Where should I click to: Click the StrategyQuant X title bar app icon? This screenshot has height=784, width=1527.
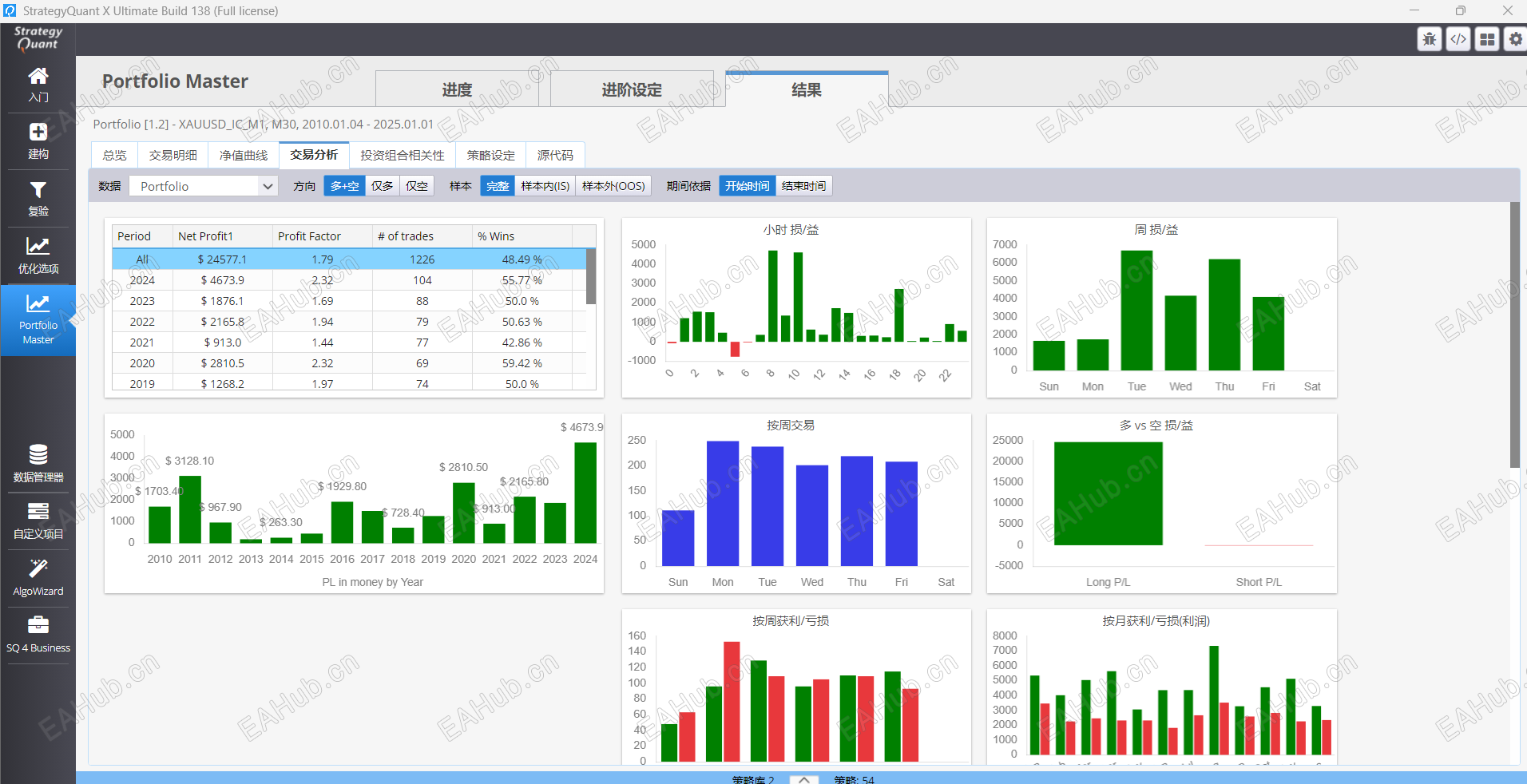(10, 10)
